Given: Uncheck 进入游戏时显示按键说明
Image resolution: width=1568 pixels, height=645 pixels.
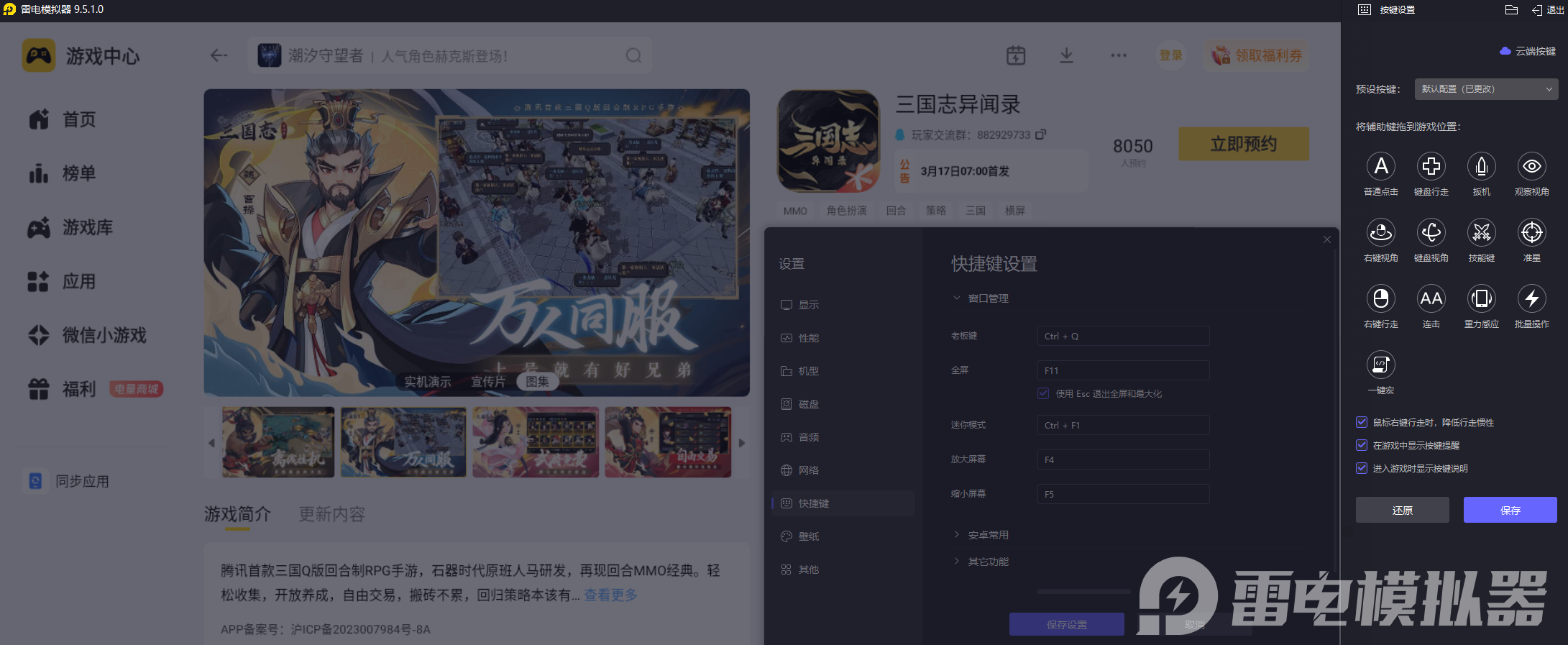Looking at the screenshot, I should (1362, 468).
